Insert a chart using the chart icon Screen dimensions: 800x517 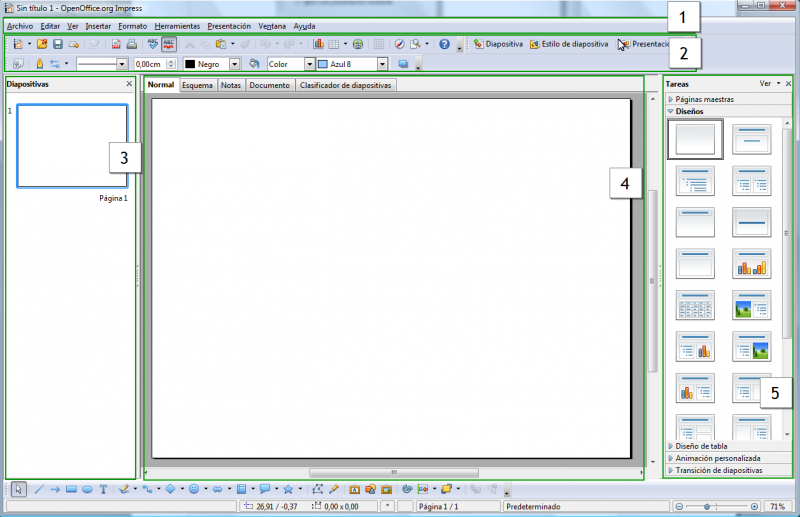point(318,44)
